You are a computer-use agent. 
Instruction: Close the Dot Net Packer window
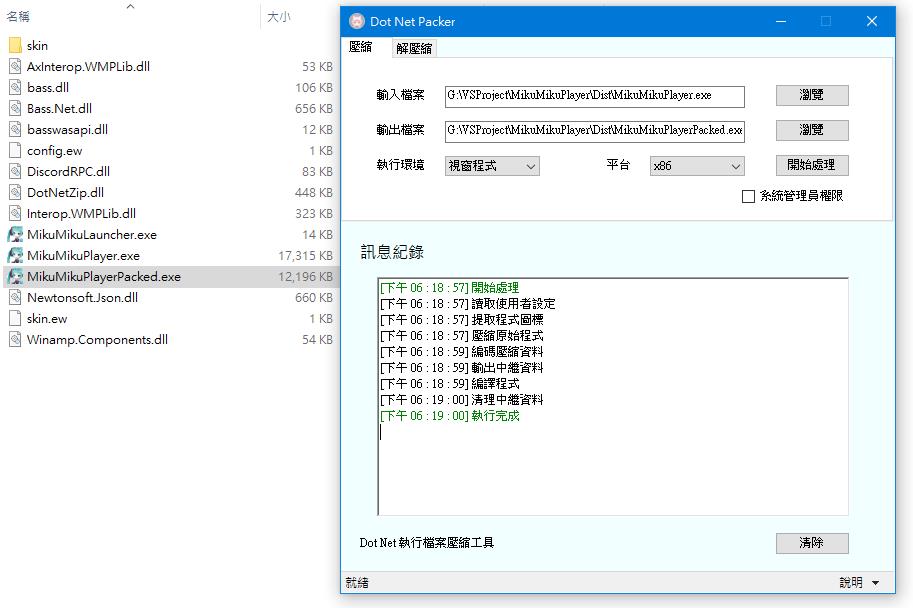872,22
